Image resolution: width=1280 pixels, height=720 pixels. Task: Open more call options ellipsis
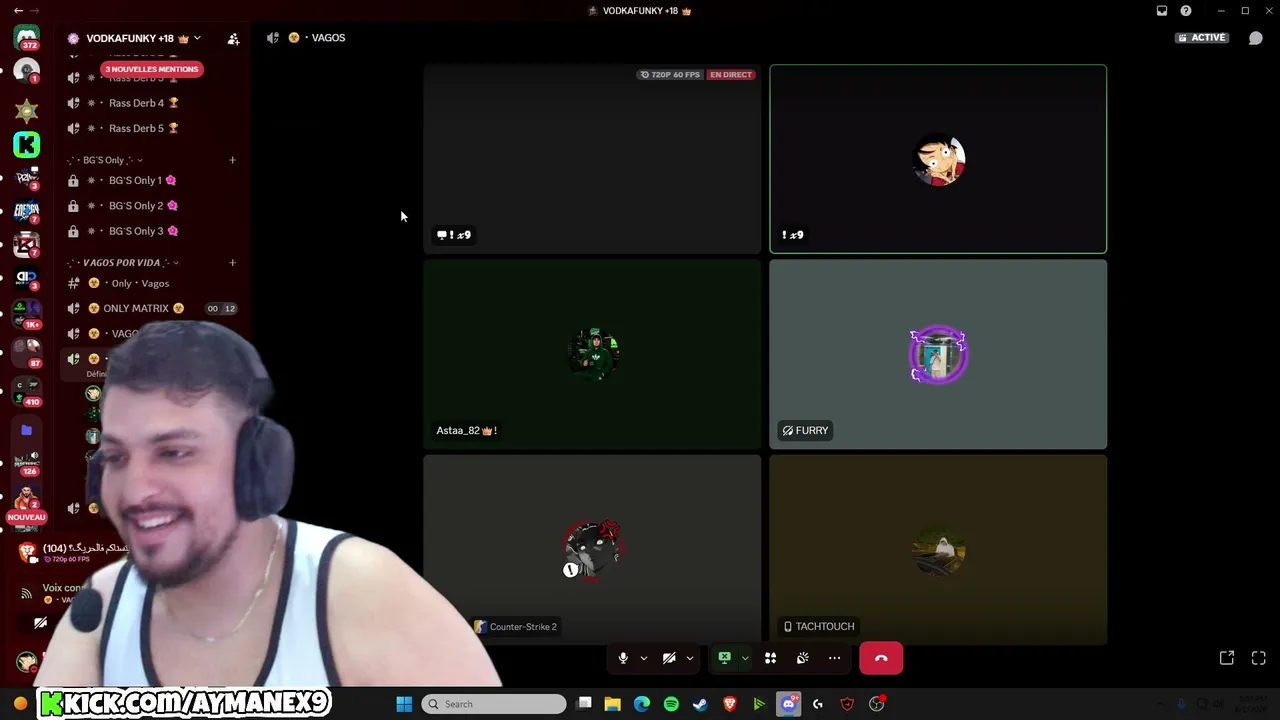pyautogui.click(x=834, y=658)
